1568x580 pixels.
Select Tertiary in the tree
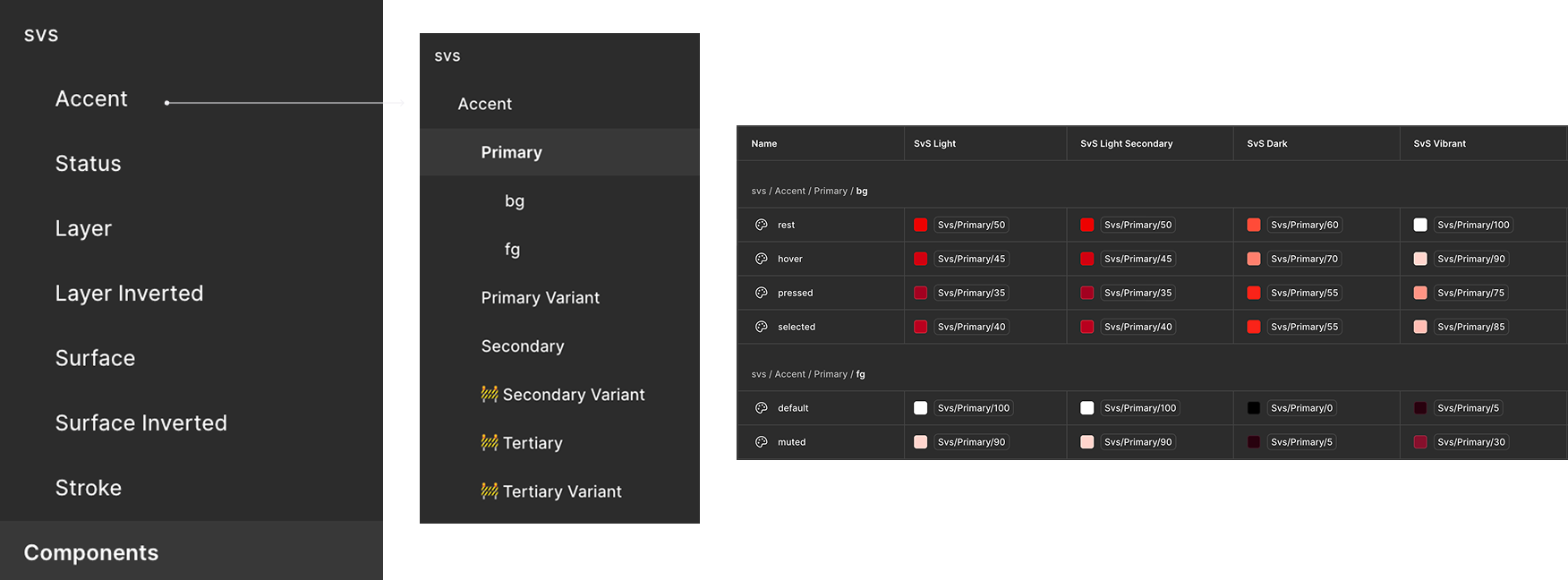[533, 443]
